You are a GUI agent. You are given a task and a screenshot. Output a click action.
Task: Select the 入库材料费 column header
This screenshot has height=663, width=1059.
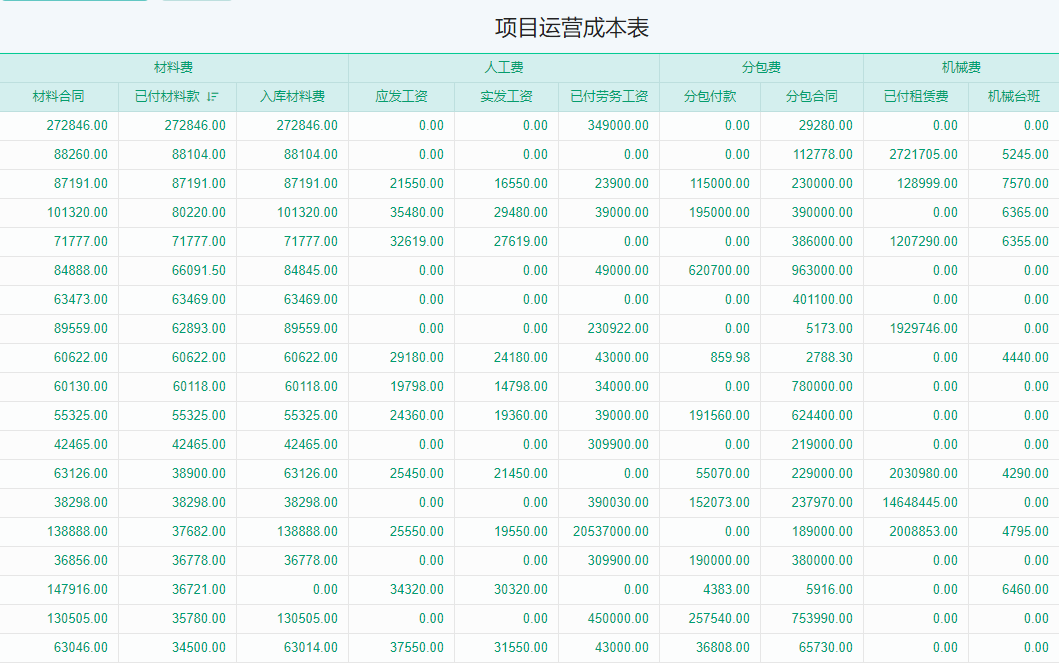(x=292, y=97)
